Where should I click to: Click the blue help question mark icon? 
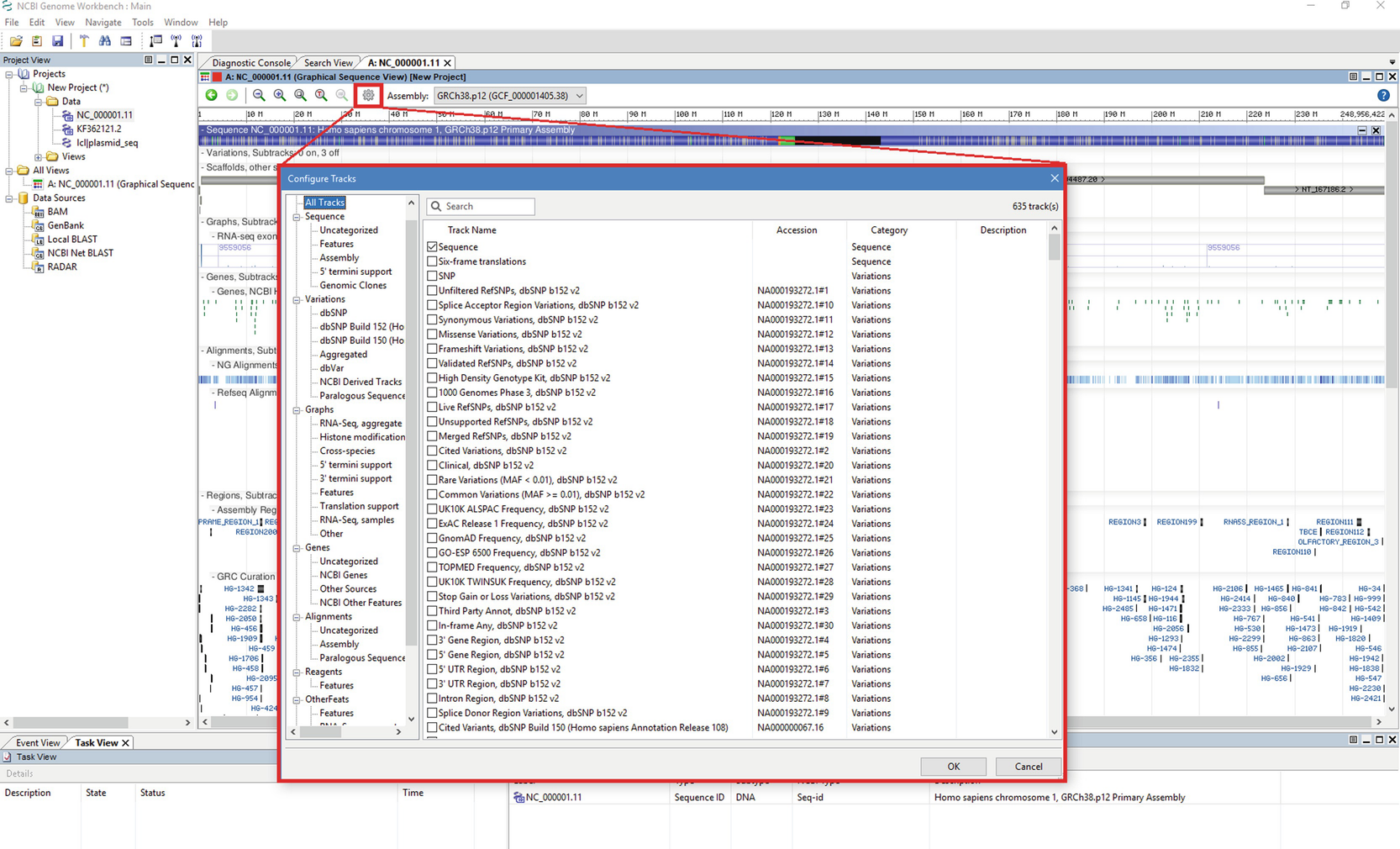(x=1383, y=95)
